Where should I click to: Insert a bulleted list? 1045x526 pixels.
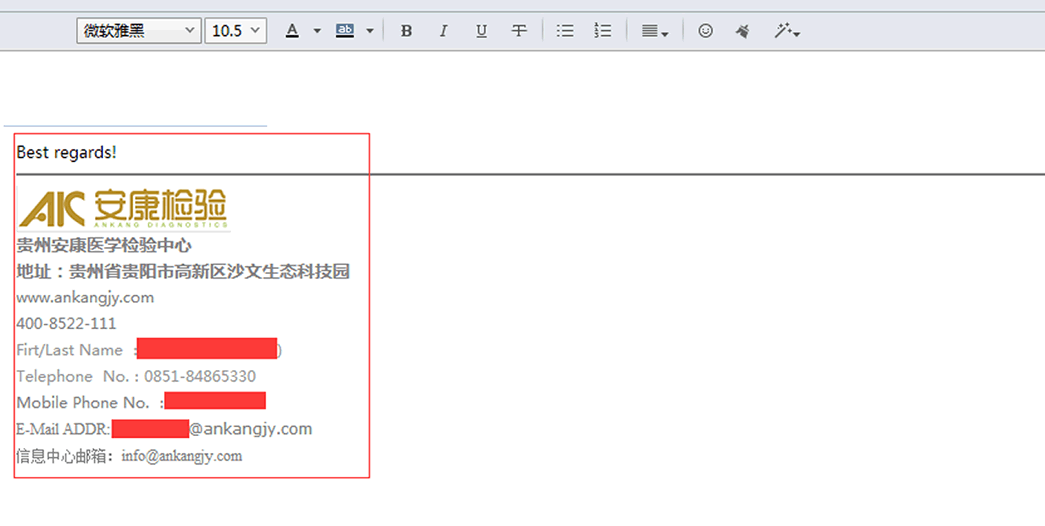tap(565, 31)
